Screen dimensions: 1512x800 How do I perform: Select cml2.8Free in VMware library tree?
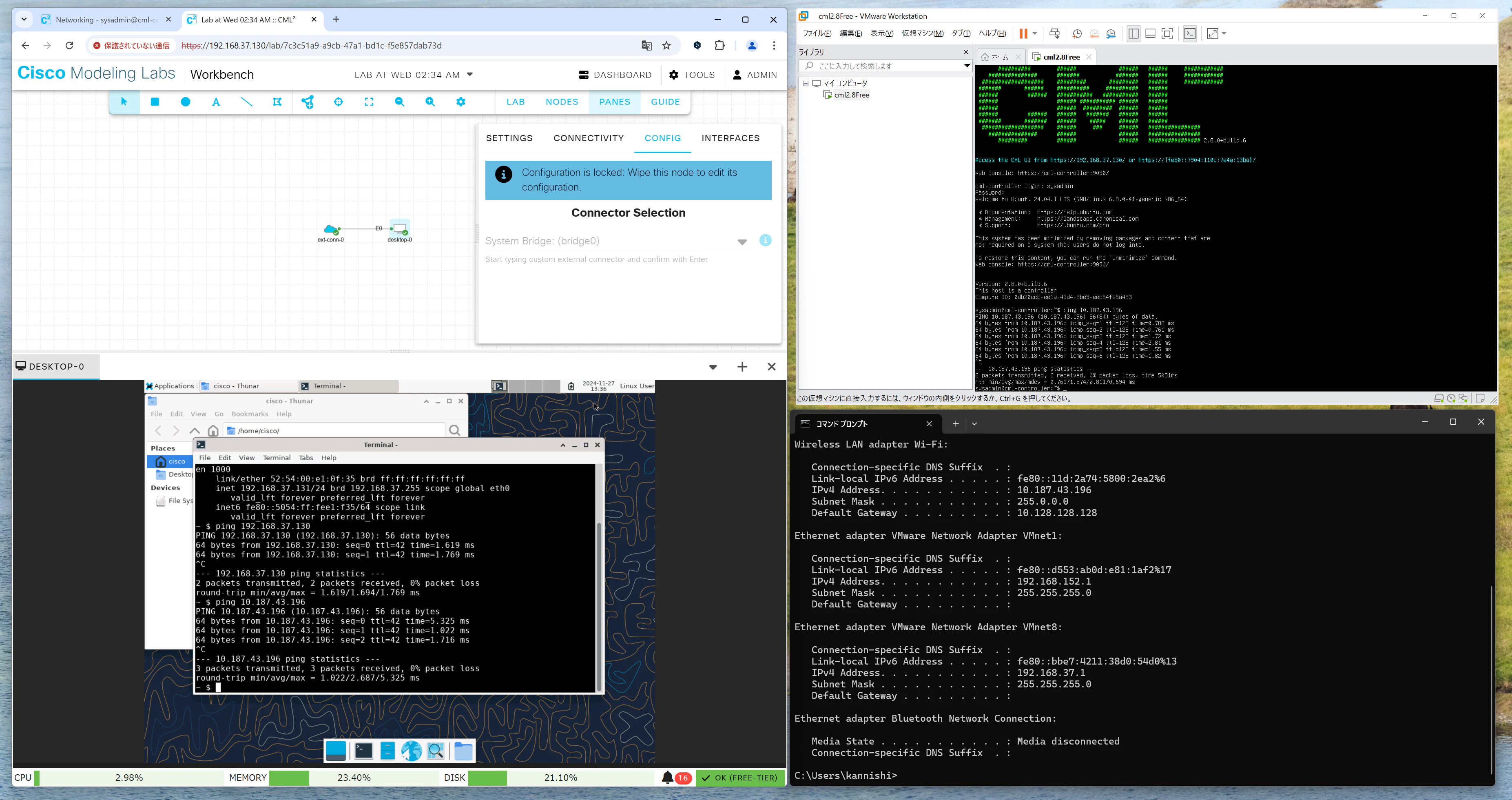tap(846, 95)
